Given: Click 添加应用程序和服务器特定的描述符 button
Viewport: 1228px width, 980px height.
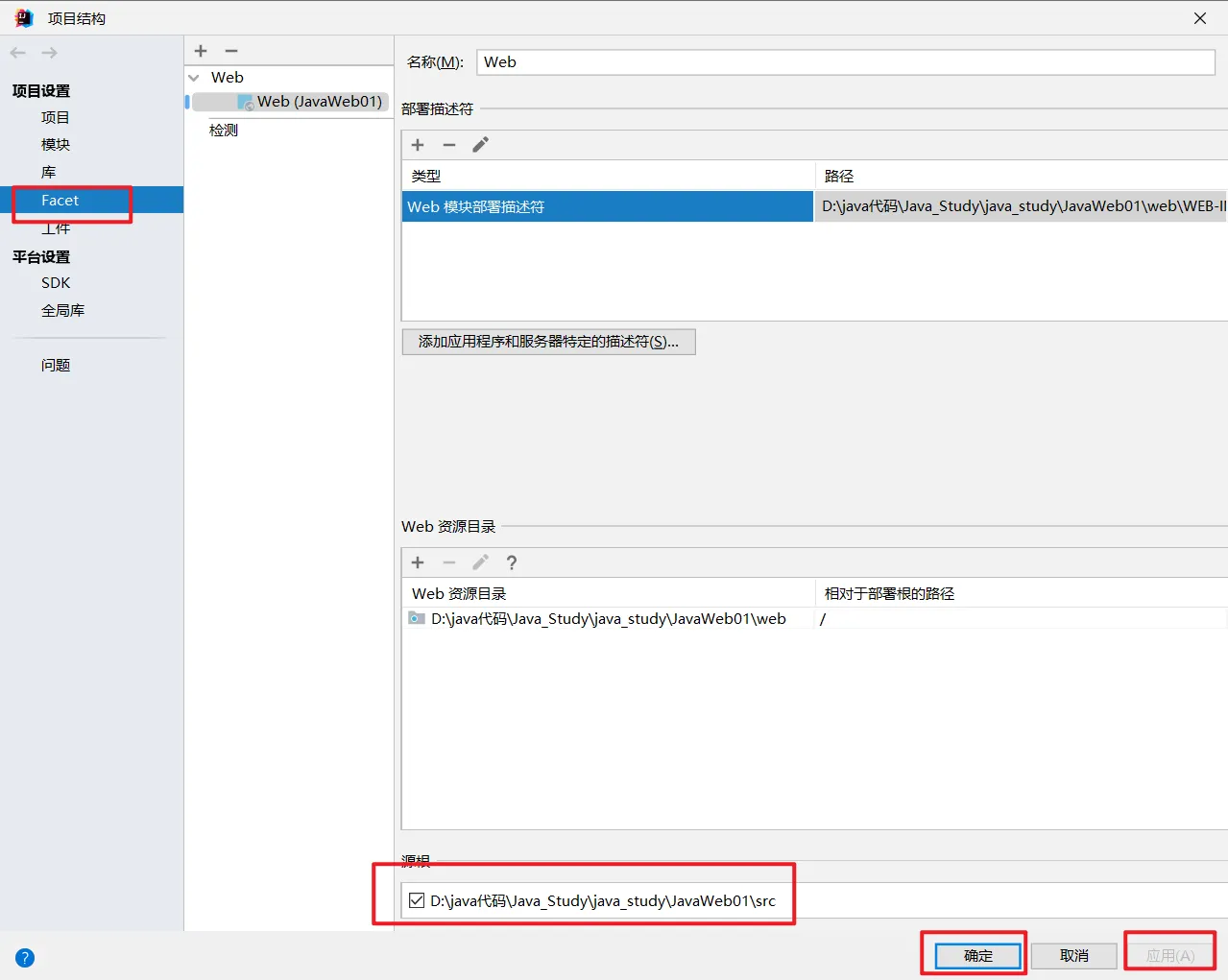Looking at the screenshot, I should 548,342.
